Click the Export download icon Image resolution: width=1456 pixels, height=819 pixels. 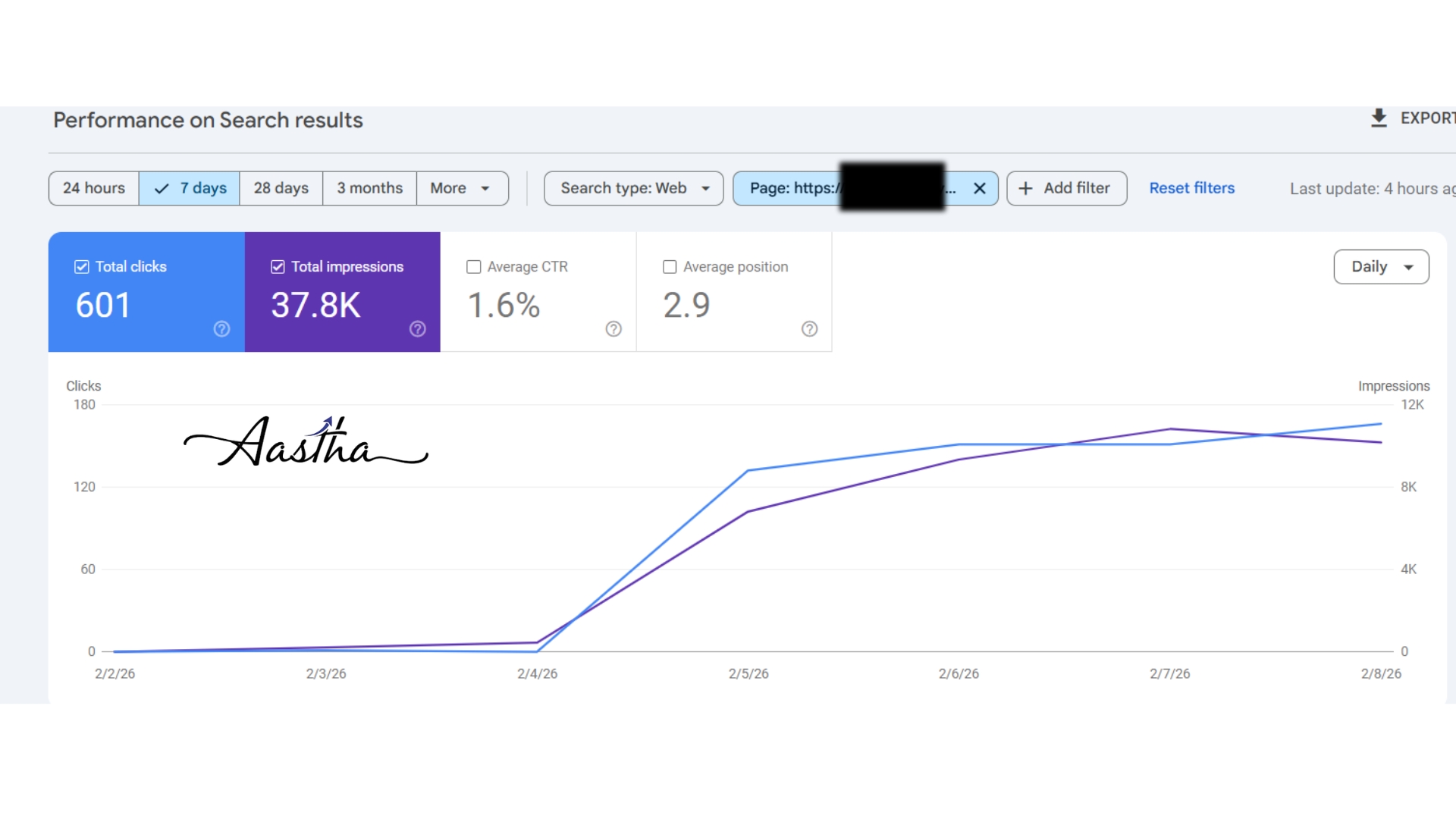pos(1379,118)
